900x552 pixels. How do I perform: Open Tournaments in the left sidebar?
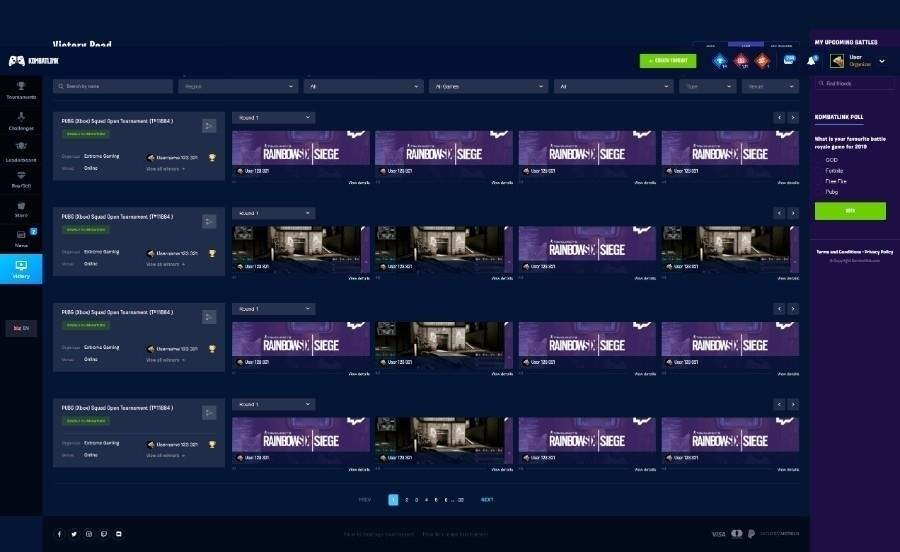tap(21, 90)
